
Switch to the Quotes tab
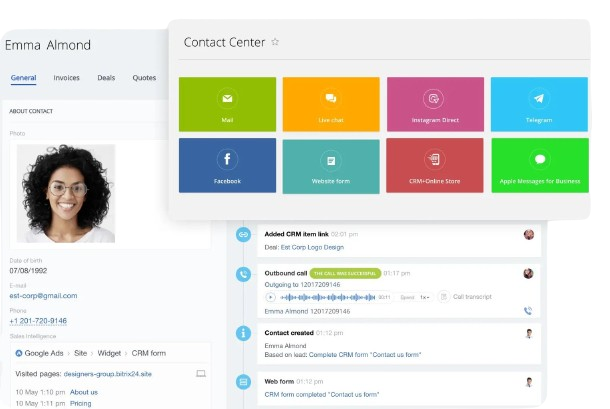144,78
